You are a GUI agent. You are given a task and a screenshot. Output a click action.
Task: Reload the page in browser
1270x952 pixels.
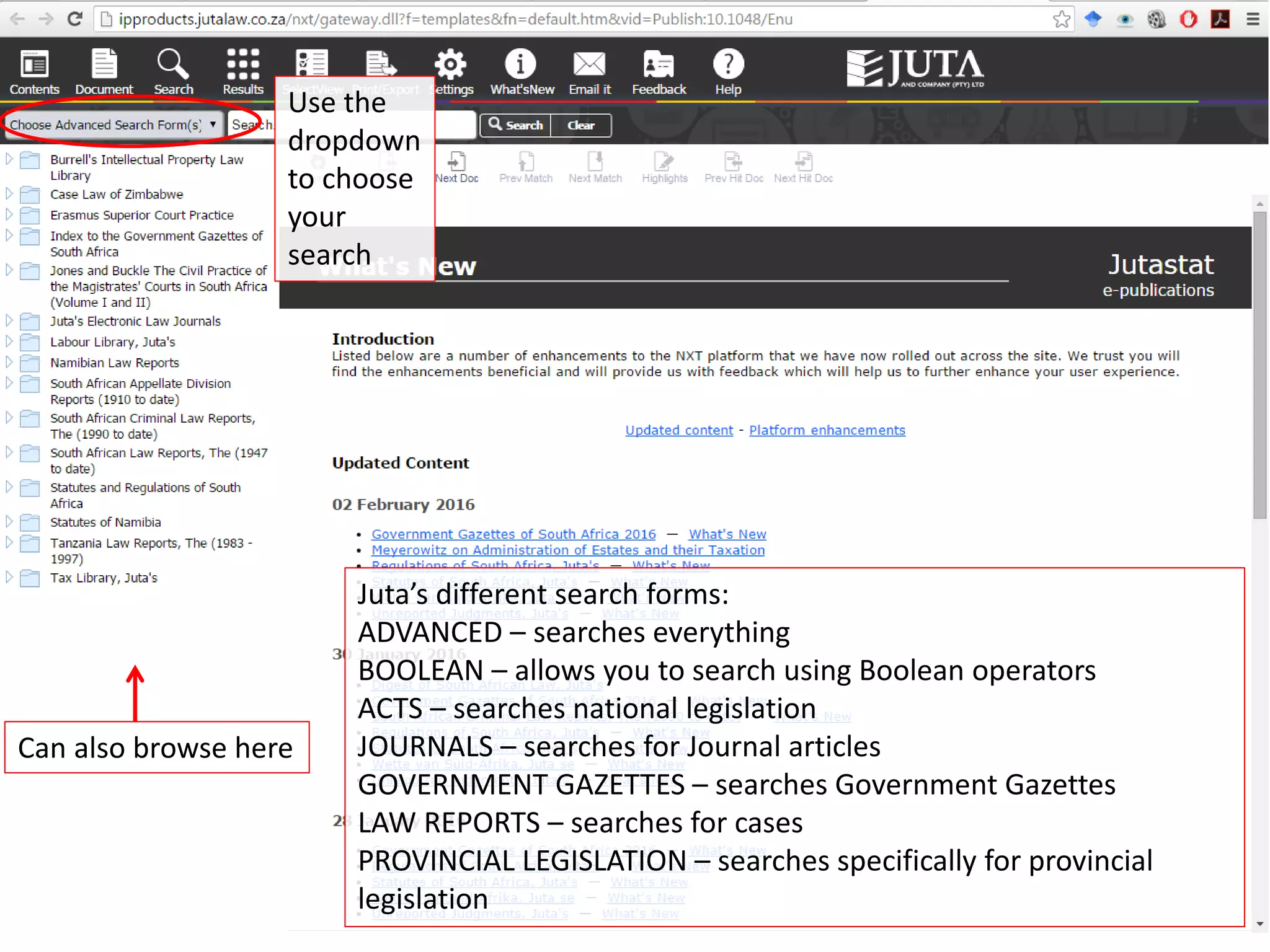(x=74, y=19)
